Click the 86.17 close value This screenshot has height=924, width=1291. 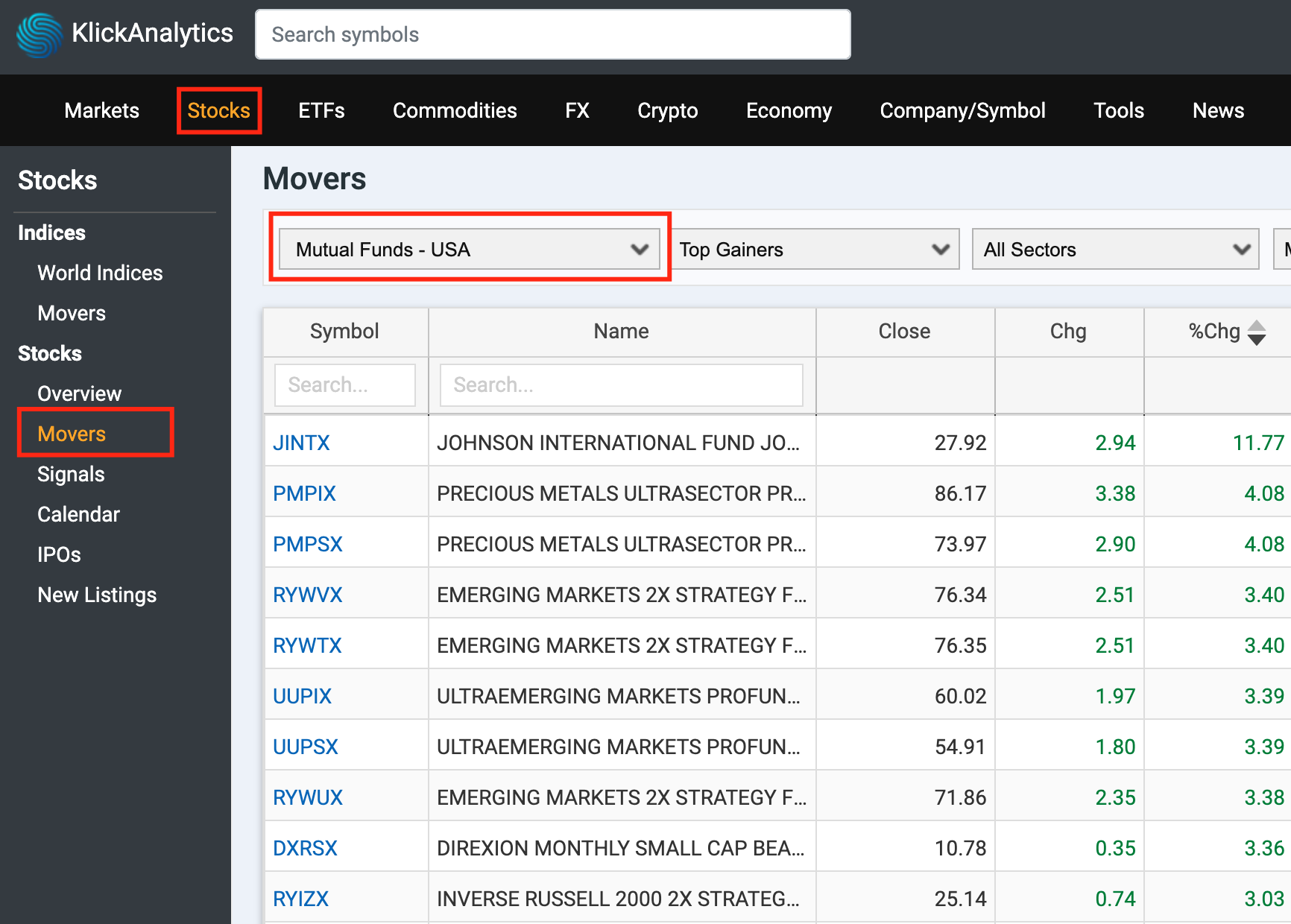pos(960,493)
